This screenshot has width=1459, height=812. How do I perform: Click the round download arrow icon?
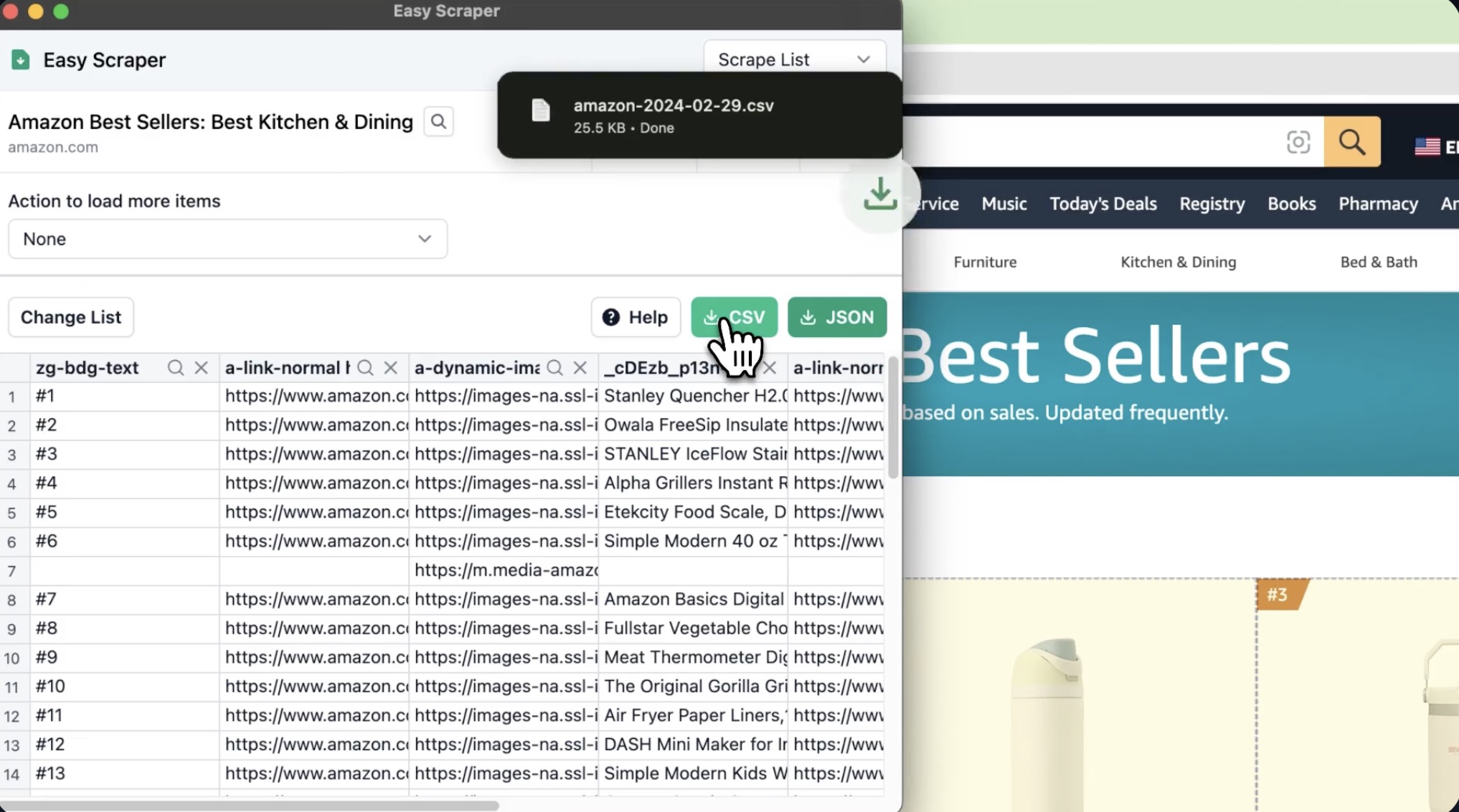(879, 195)
